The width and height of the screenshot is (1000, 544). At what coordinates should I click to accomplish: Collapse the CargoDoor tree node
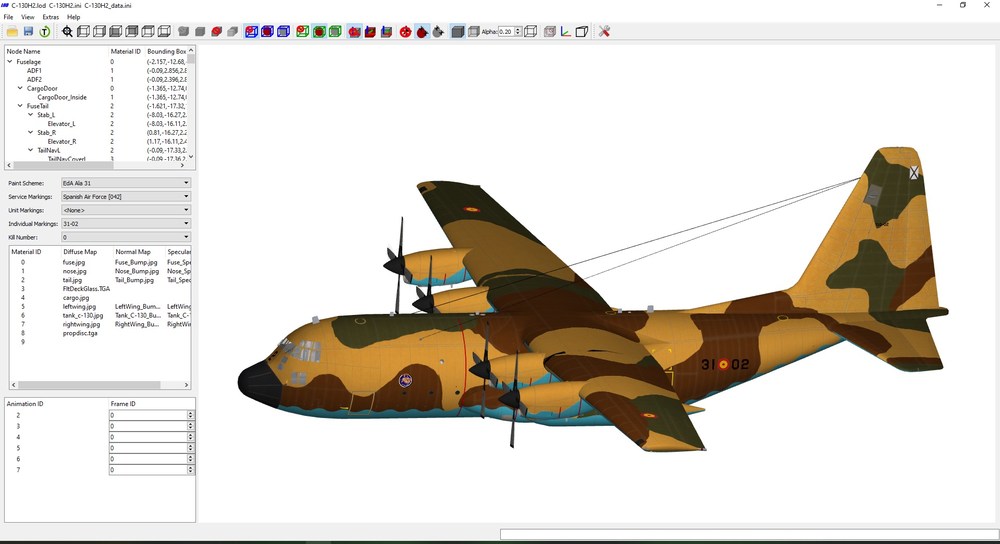[x=20, y=89]
